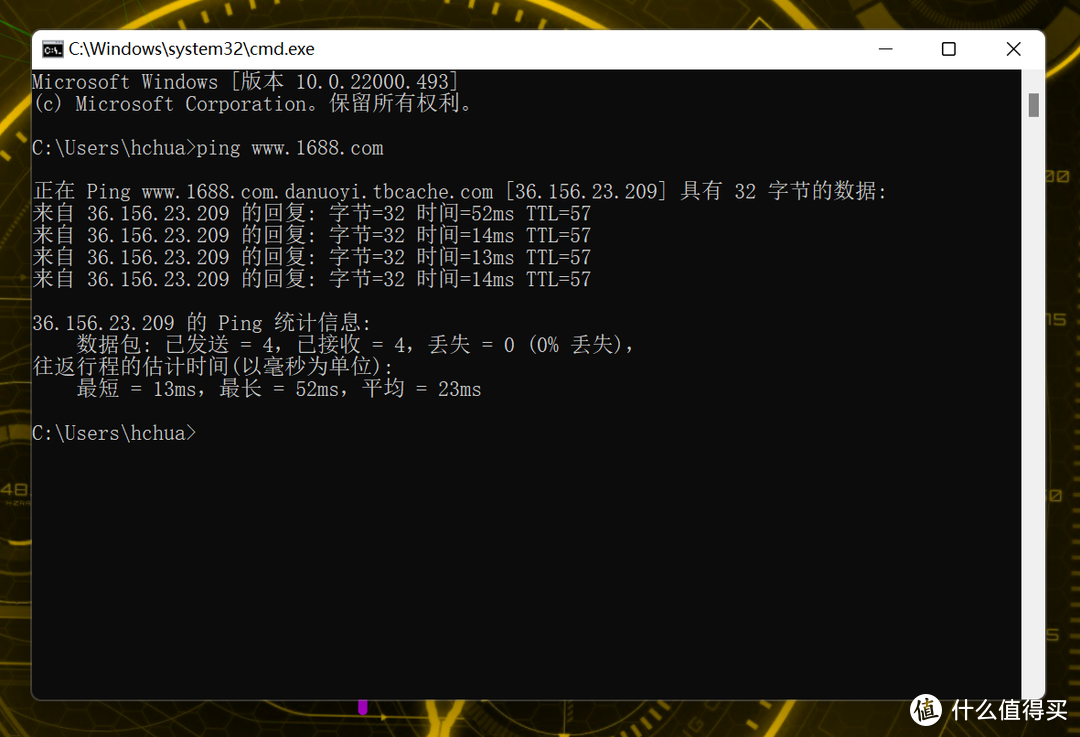Click the reply line with 时间=52ms
Image resolution: width=1080 pixels, height=737 pixels.
[312, 214]
